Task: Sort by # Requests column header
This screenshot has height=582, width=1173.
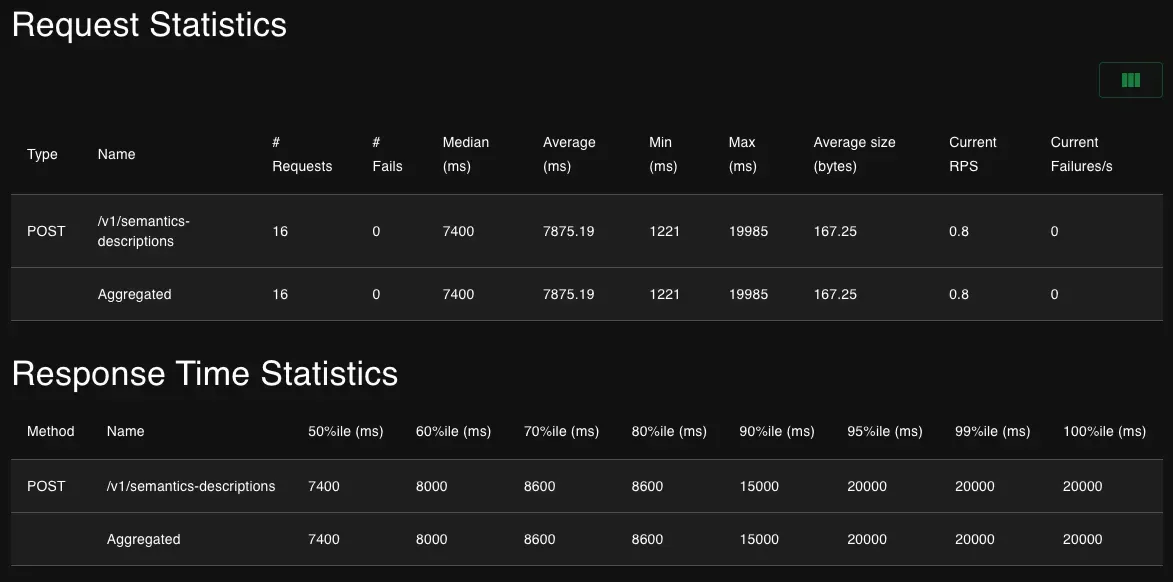Action: 301,154
